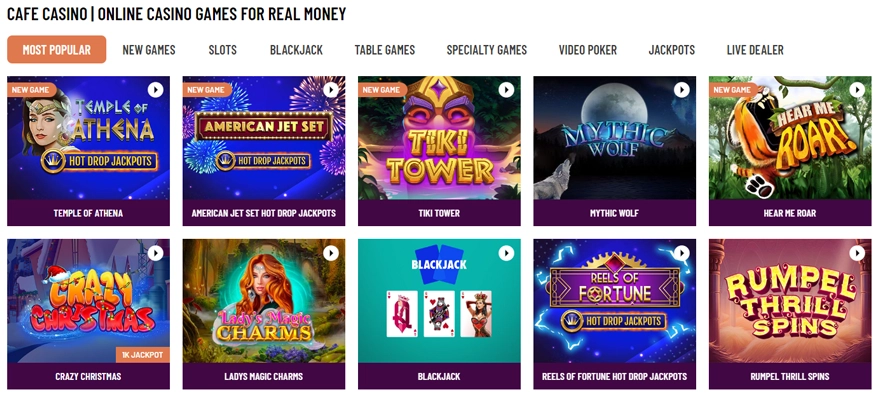
Task: Click the play icon on American Jet Set
Action: tap(331, 90)
